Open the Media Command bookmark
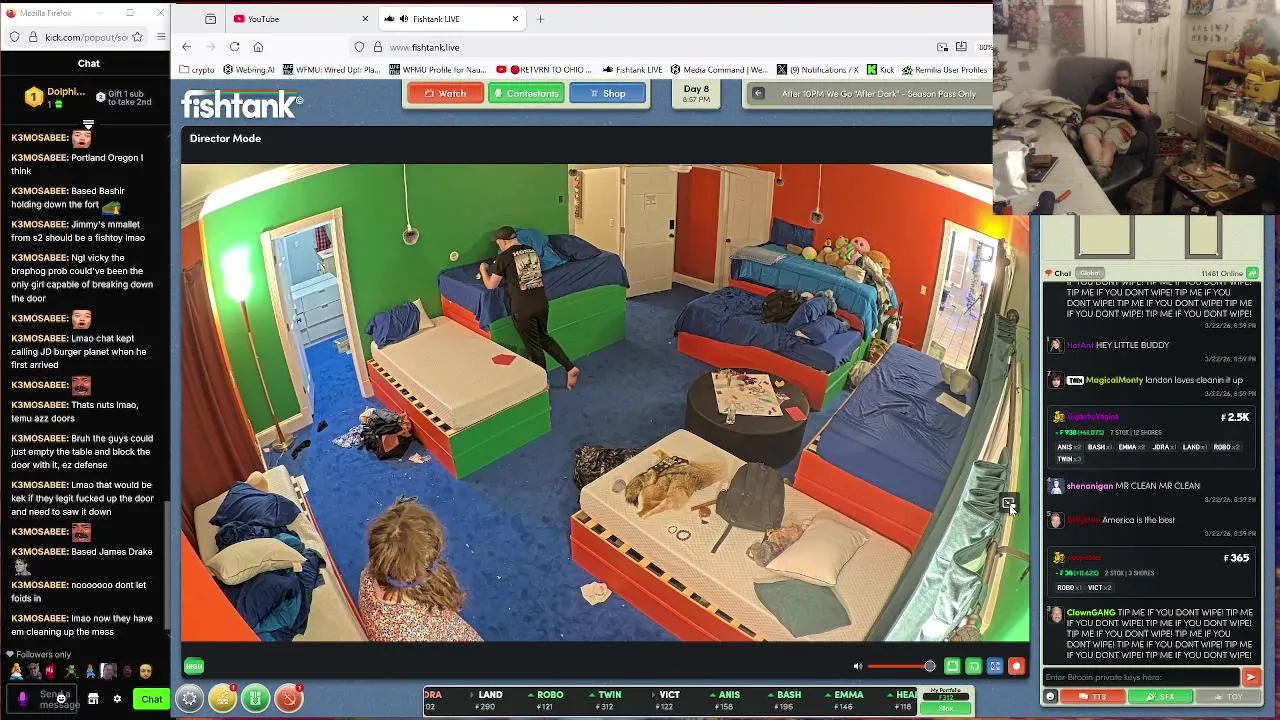Screen dimensions: 1280x720 [x=719, y=70]
